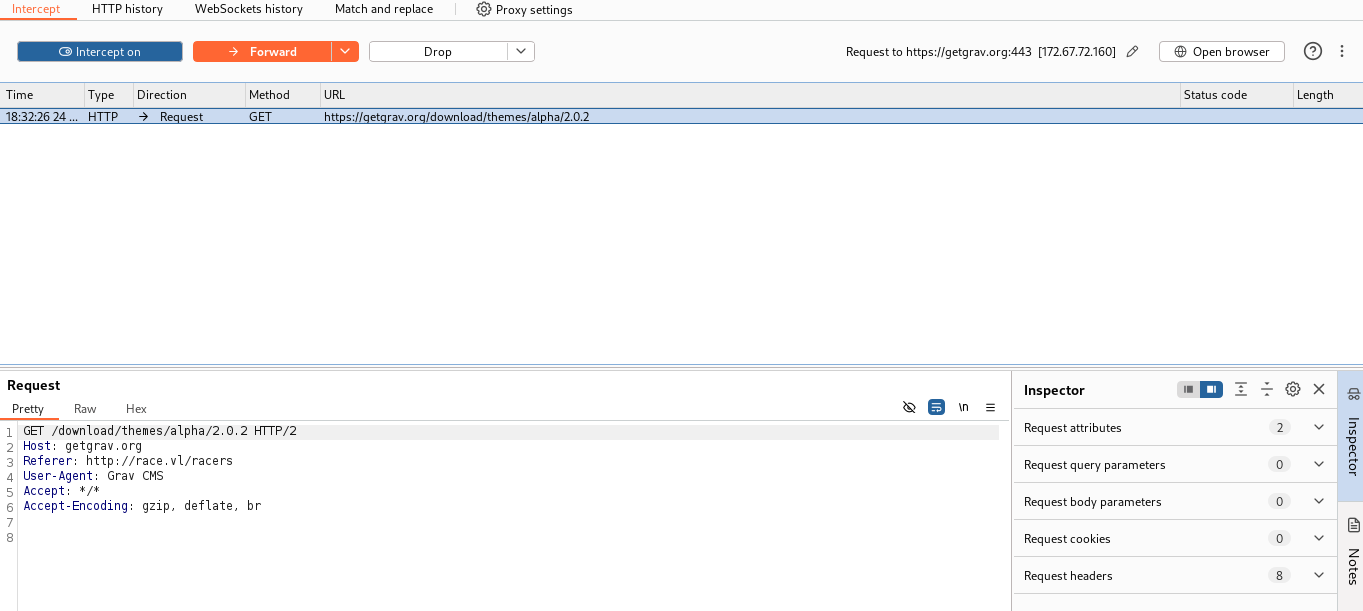1363x611 pixels.
Task: Close the Inspector panel with the X
Action: tap(1319, 390)
